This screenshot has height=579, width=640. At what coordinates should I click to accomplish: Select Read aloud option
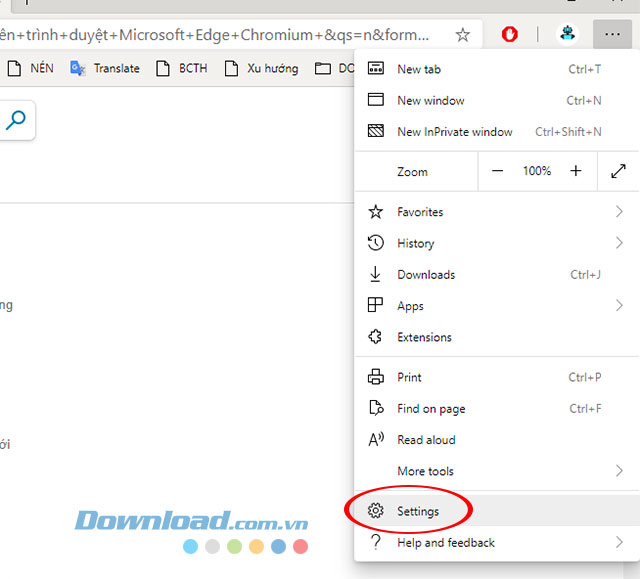426,440
